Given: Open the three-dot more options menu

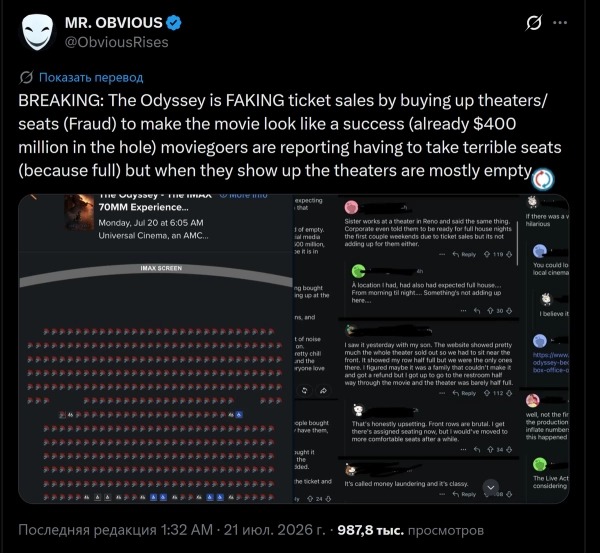Looking at the screenshot, I should (560, 23).
